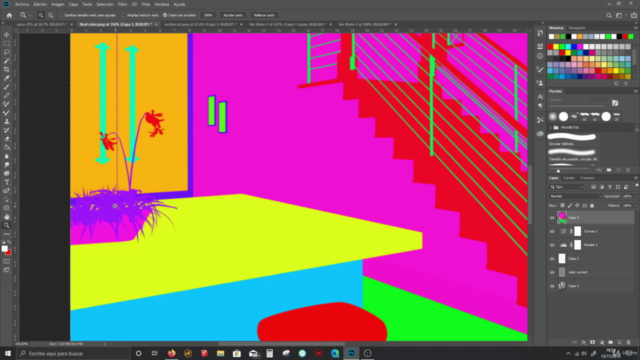Hide the Capa 3 layer
The height and width of the screenshot is (360, 640).
coord(552,218)
